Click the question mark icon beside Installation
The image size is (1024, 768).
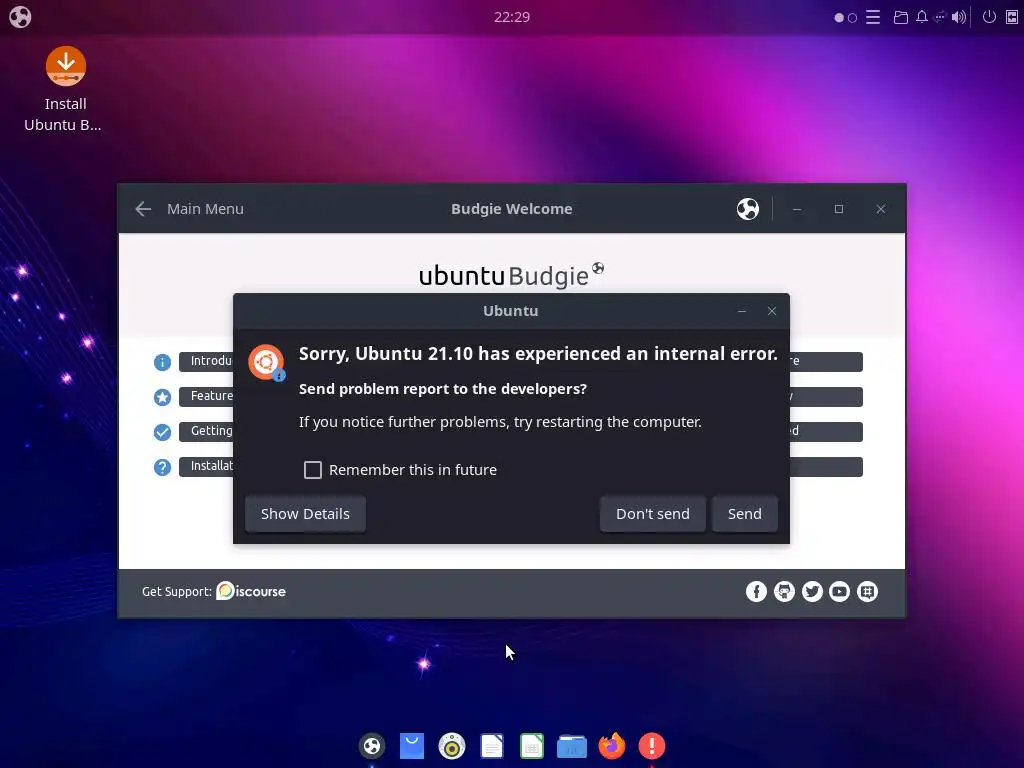tap(162, 468)
